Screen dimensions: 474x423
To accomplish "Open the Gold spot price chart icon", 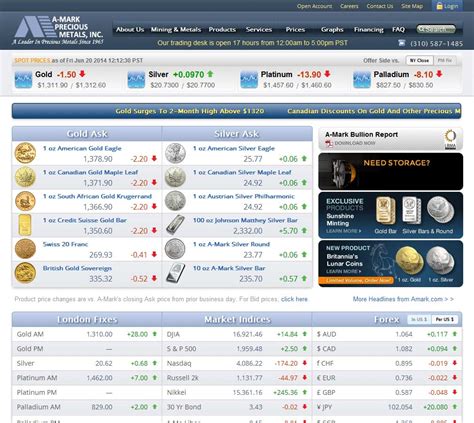I will [23, 80].
